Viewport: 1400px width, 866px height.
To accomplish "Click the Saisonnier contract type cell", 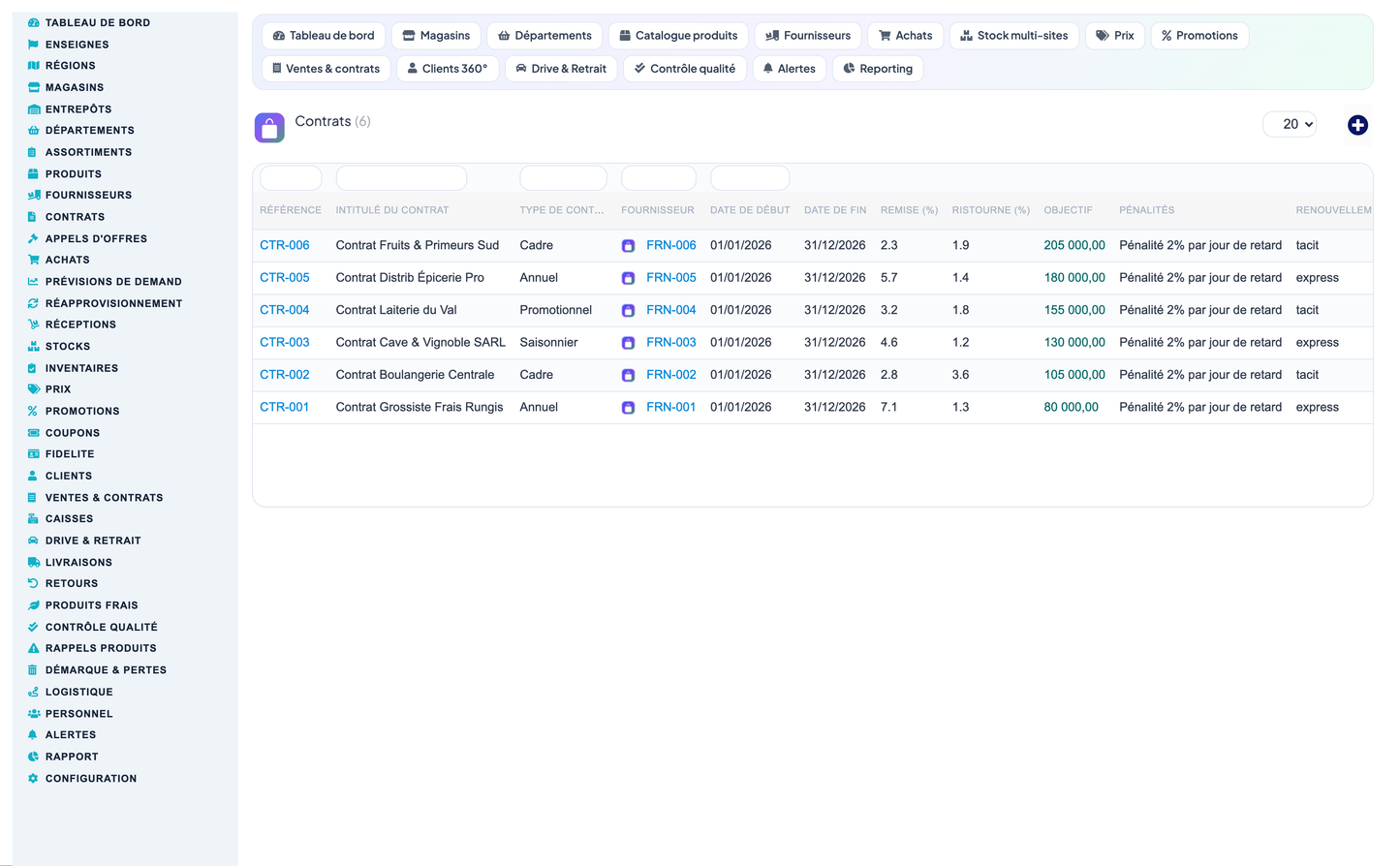I will (x=548, y=342).
